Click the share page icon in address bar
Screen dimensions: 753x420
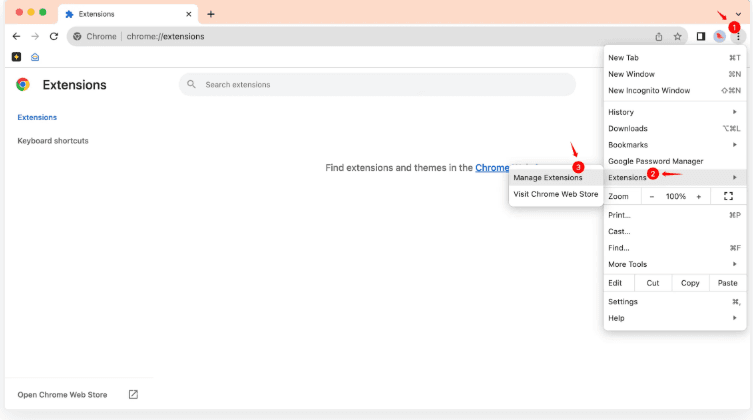click(x=659, y=36)
